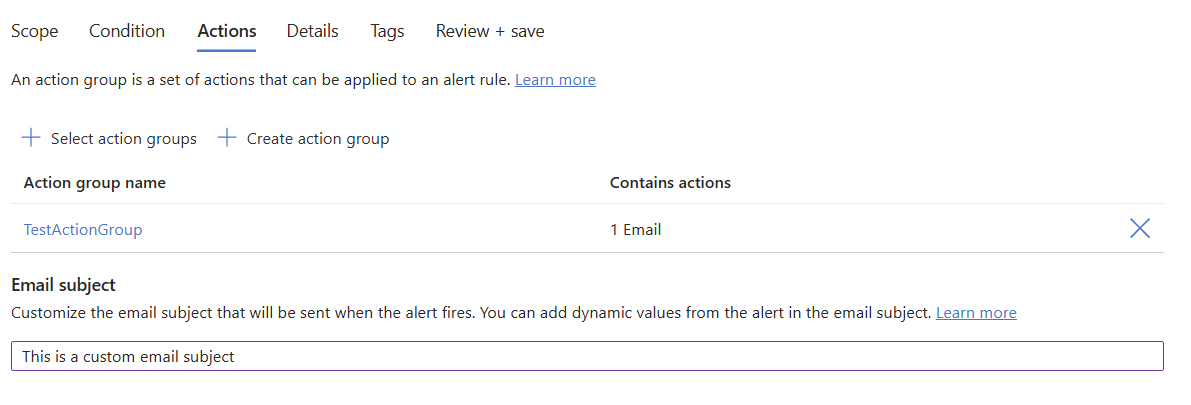
Task: Select the Actions tab
Action: click(227, 31)
